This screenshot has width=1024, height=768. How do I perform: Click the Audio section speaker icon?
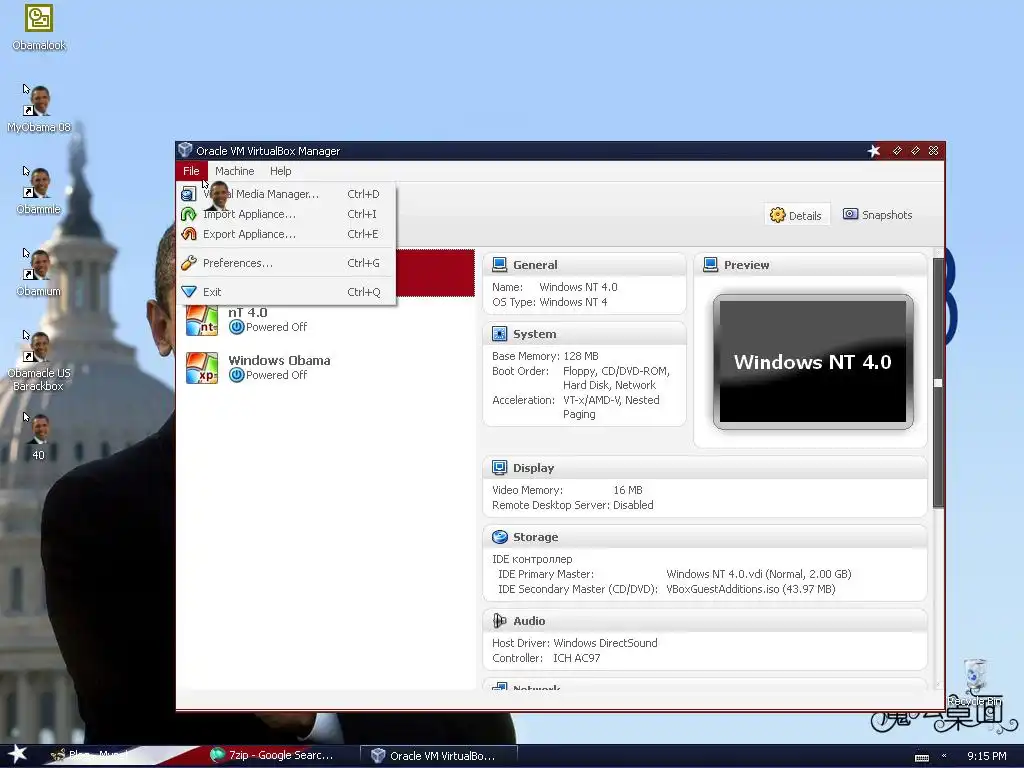500,620
